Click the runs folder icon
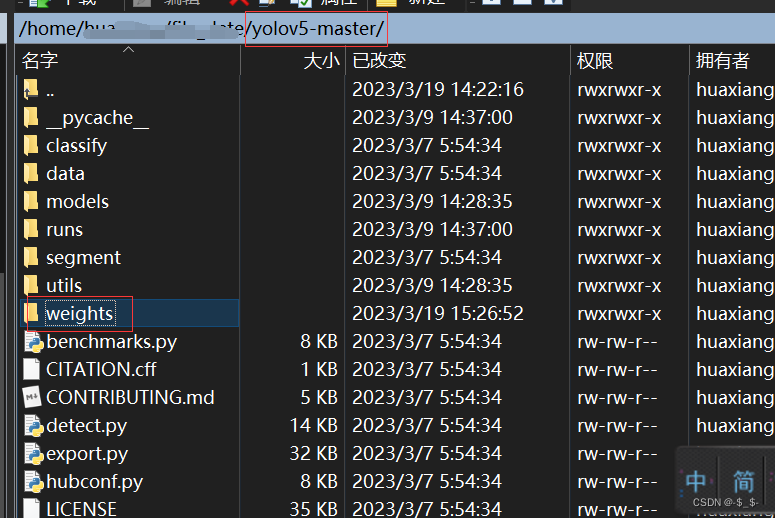The height and width of the screenshot is (518, 775). click(31, 229)
